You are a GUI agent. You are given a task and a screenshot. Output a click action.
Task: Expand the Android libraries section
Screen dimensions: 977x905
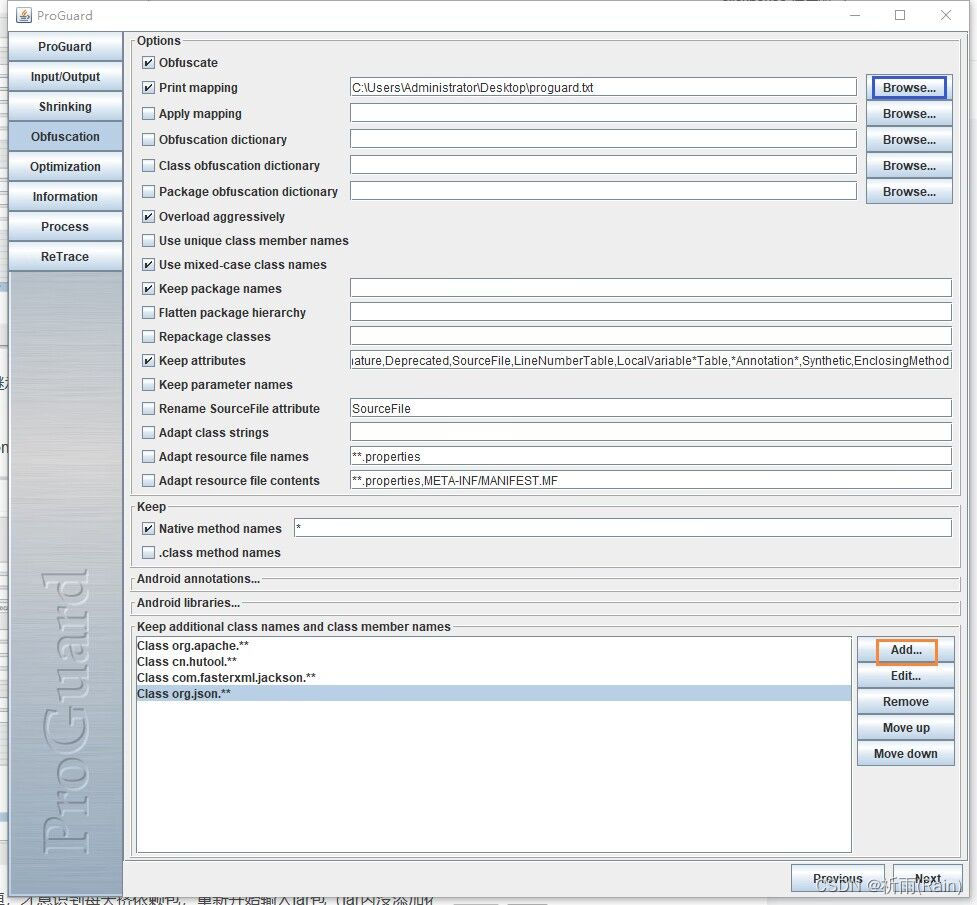tap(188, 603)
